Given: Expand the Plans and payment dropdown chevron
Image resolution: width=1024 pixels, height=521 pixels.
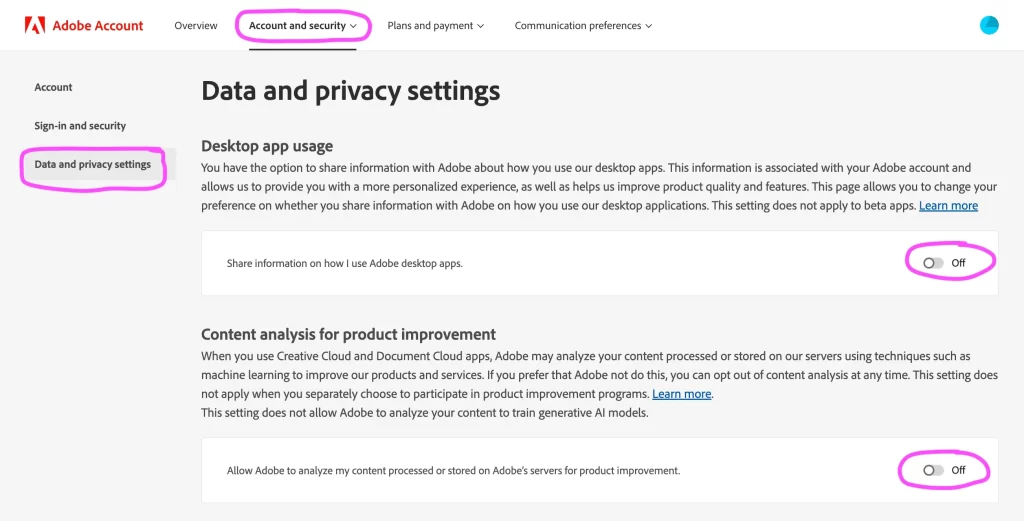Looking at the screenshot, I should [x=481, y=26].
